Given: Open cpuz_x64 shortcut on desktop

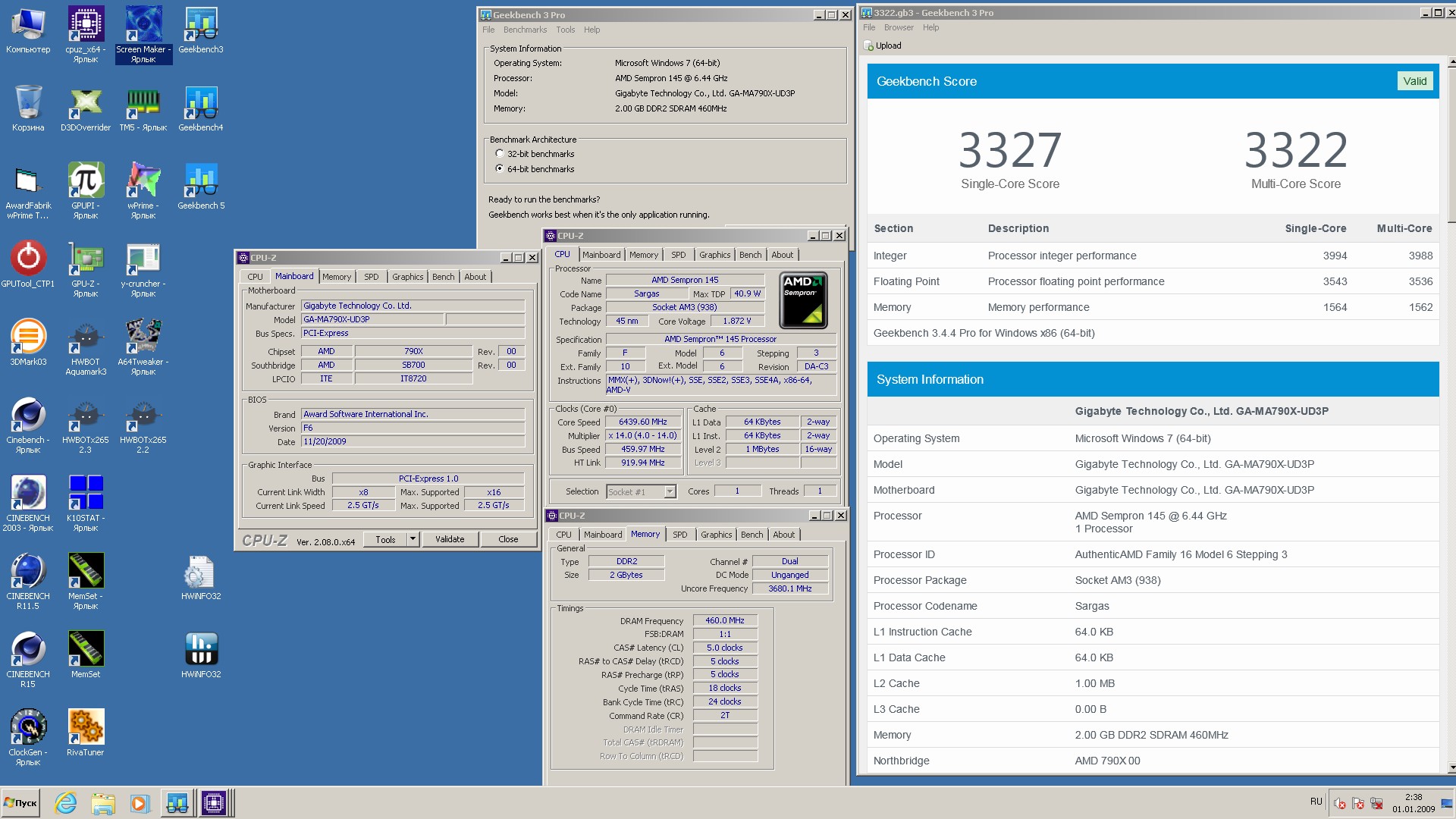Looking at the screenshot, I should point(86,34).
